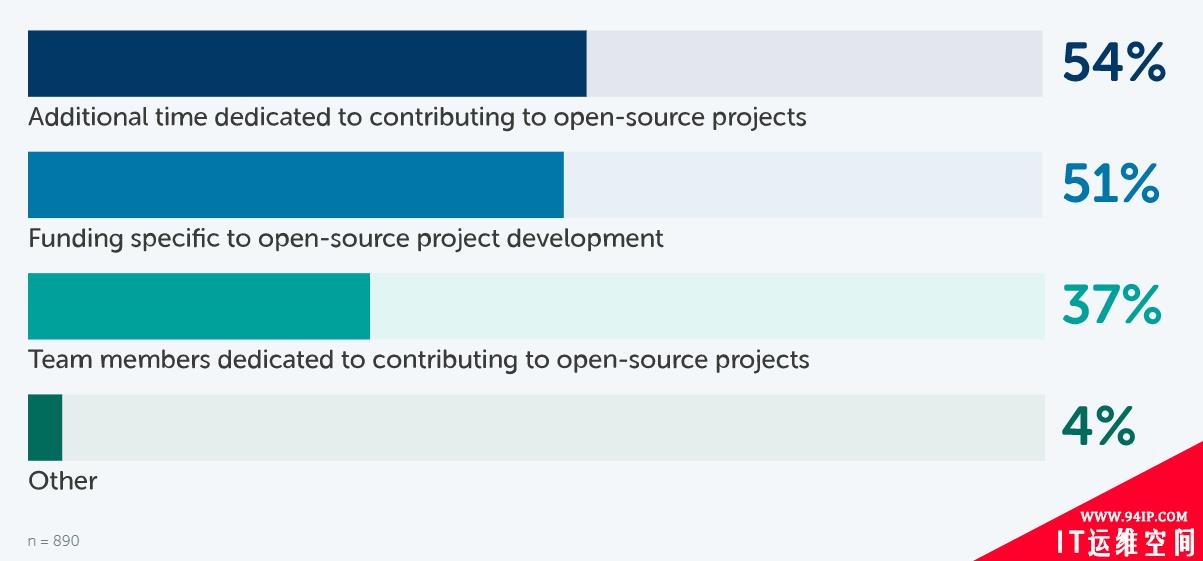Click empty track of 4% bar
Image resolution: width=1203 pixels, height=561 pixels.
[x=552, y=427]
